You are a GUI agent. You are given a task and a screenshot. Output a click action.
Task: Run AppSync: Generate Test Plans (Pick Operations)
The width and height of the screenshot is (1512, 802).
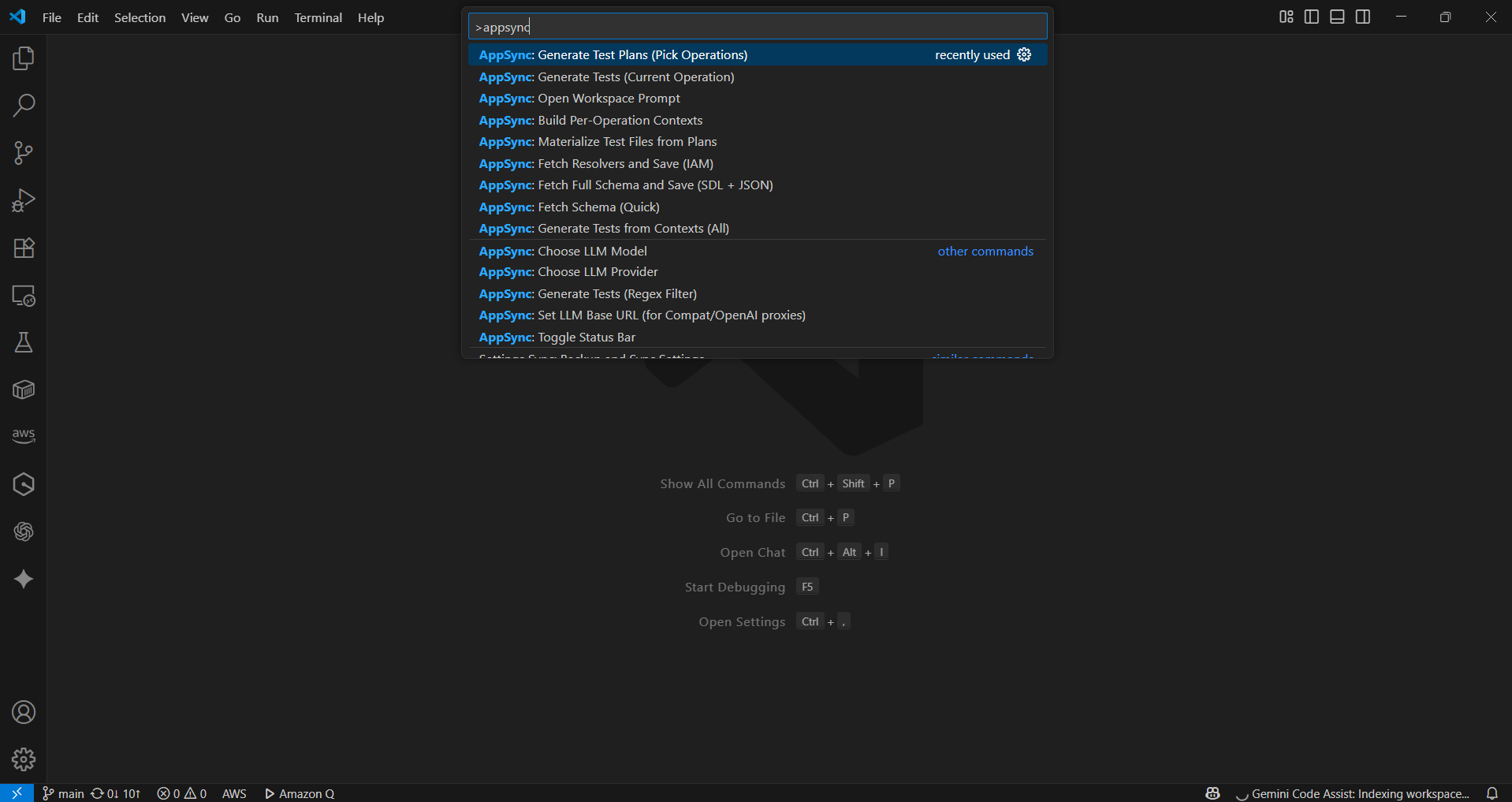[x=758, y=54]
